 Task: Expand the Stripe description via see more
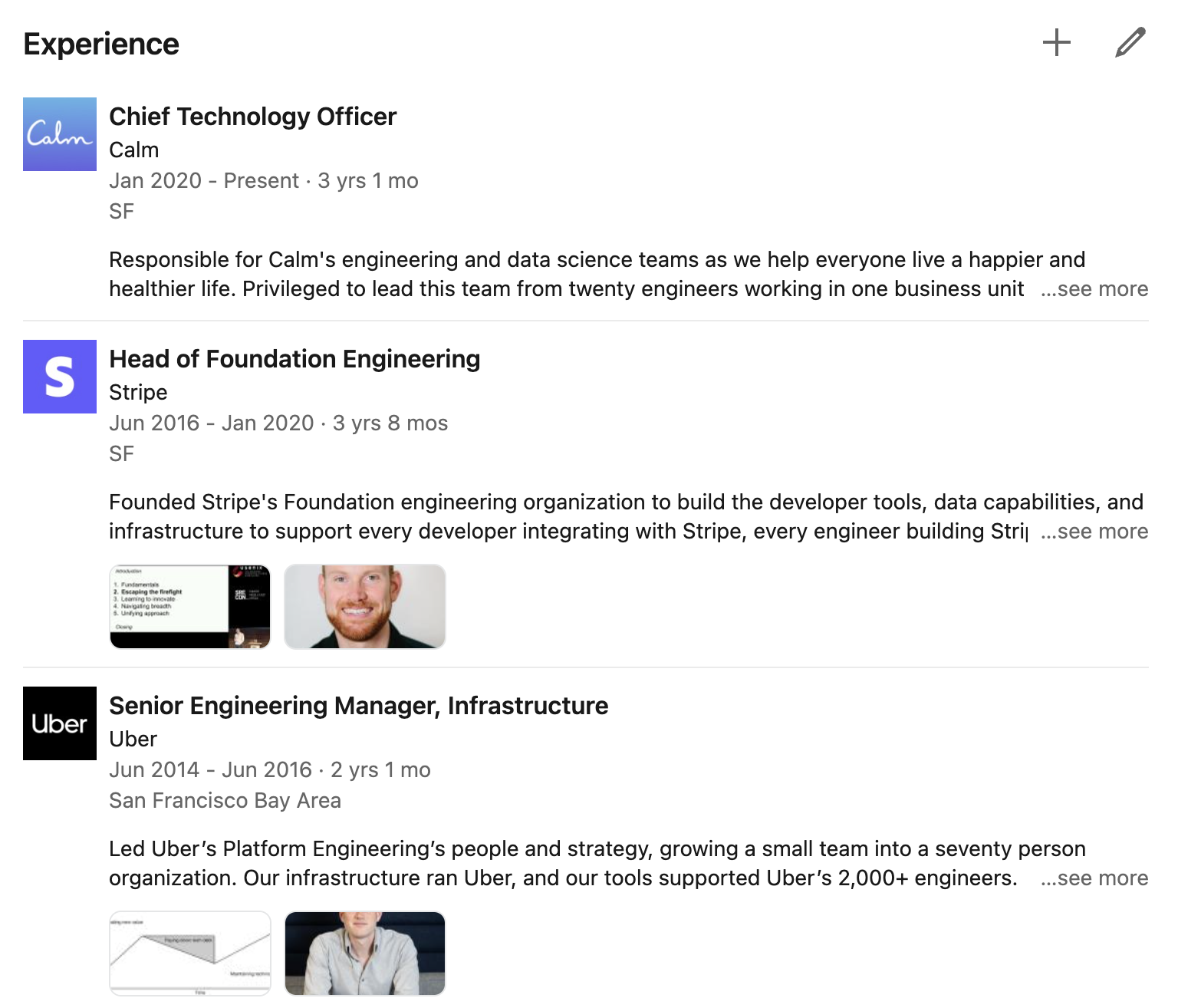1094,531
